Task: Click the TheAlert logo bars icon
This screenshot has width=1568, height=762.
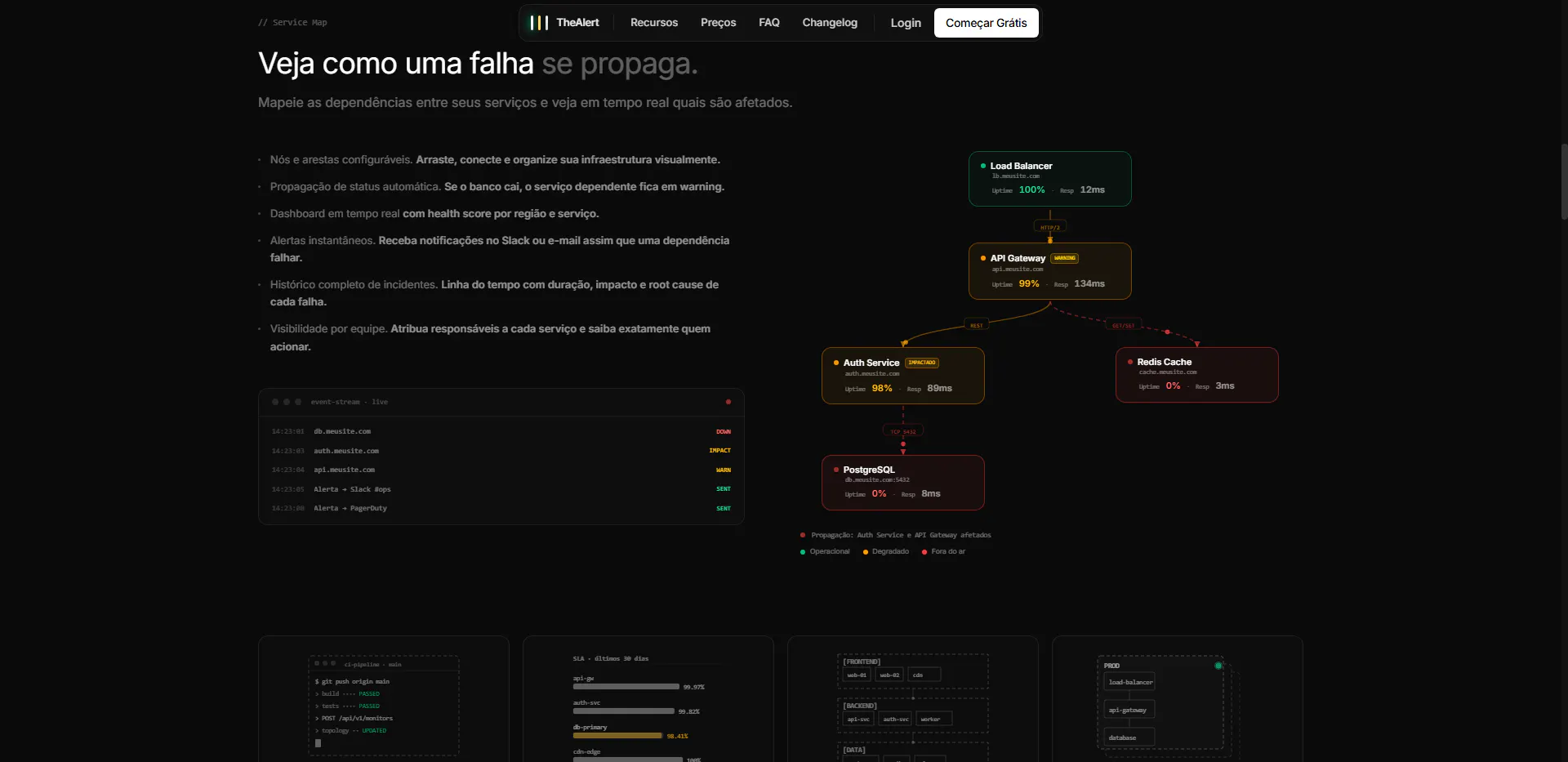Action: pyautogui.click(x=539, y=23)
